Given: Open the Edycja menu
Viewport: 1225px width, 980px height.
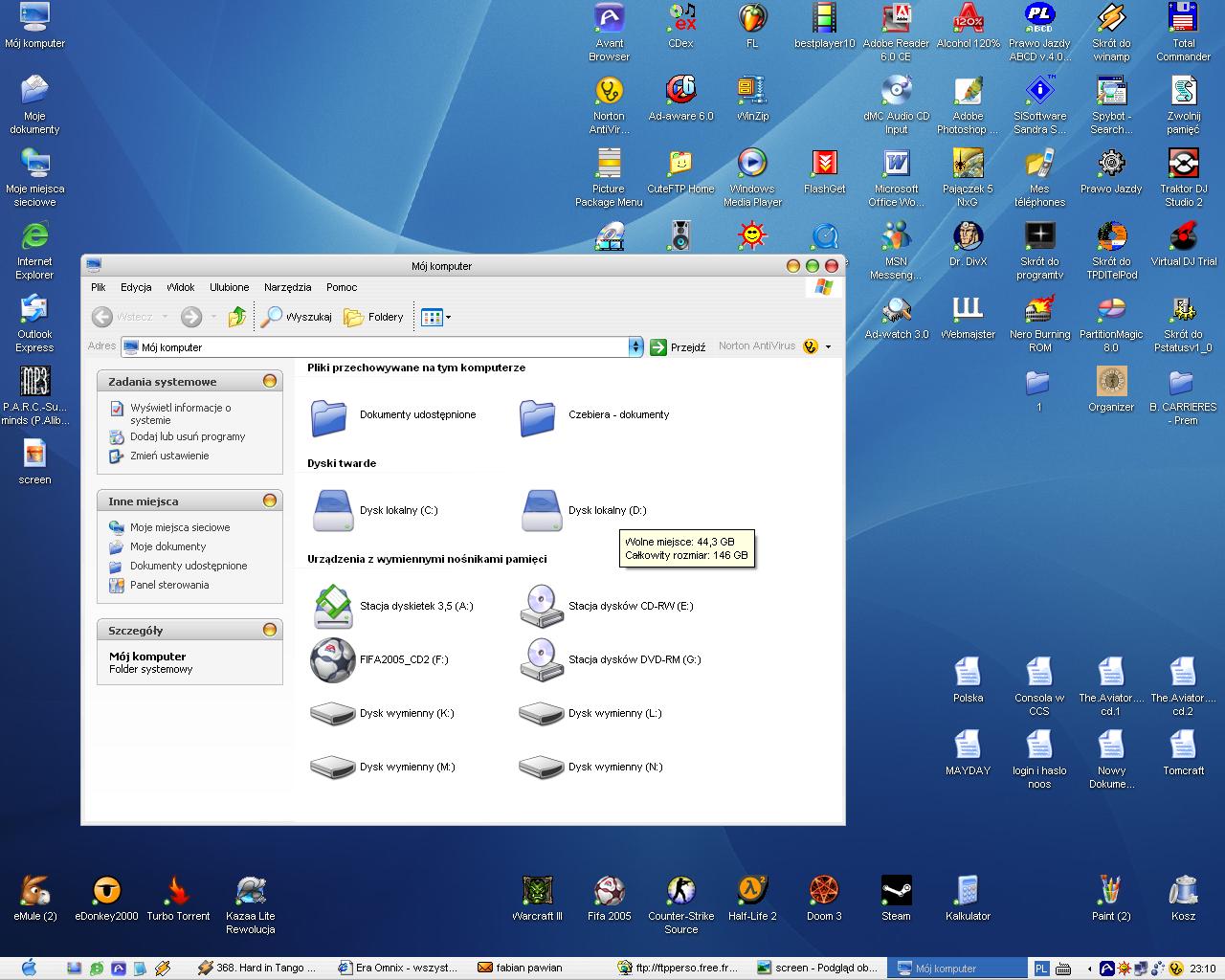Looking at the screenshot, I should coord(136,287).
